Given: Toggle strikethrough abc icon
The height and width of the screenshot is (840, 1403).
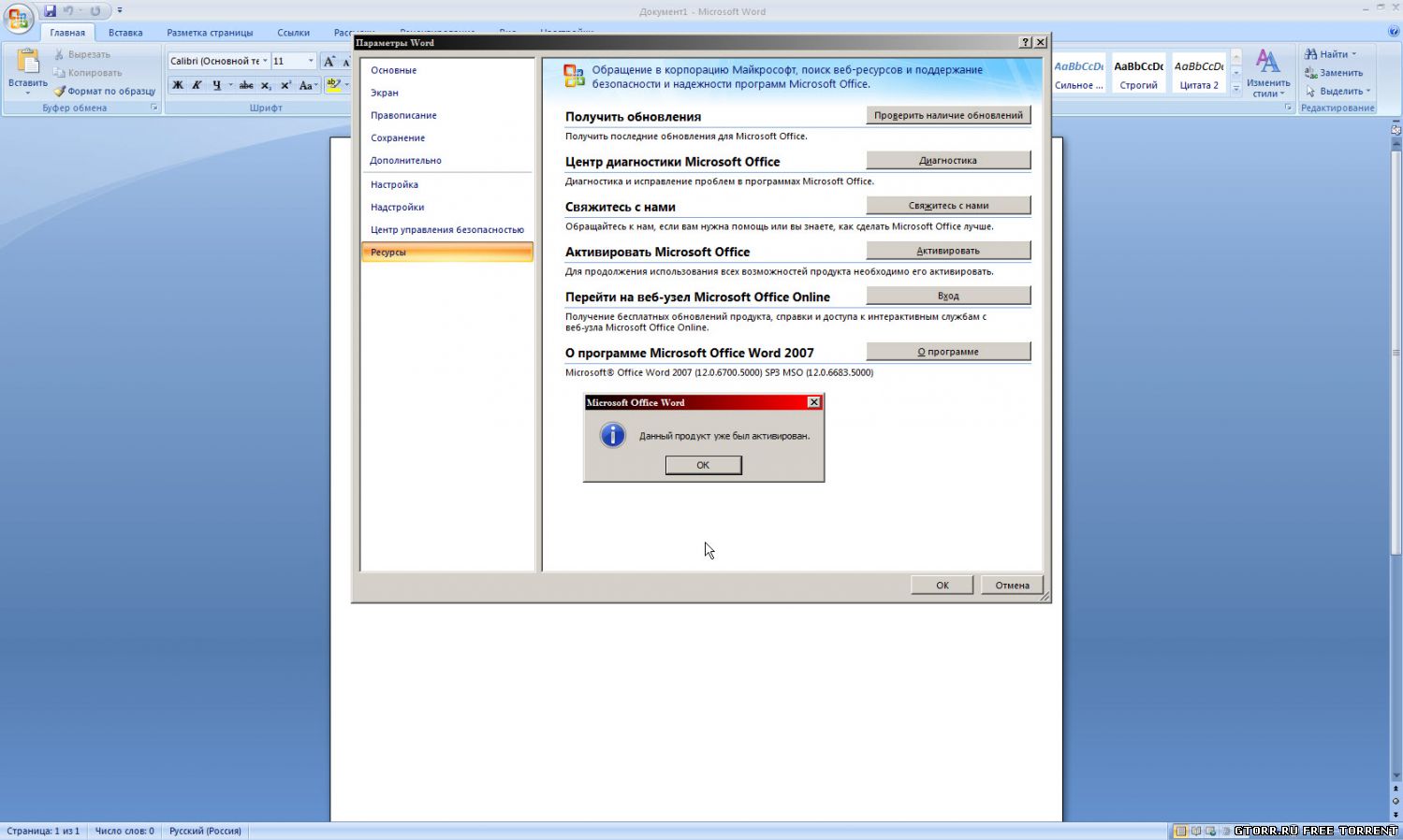Looking at the screenshot, I should point(245,85).
